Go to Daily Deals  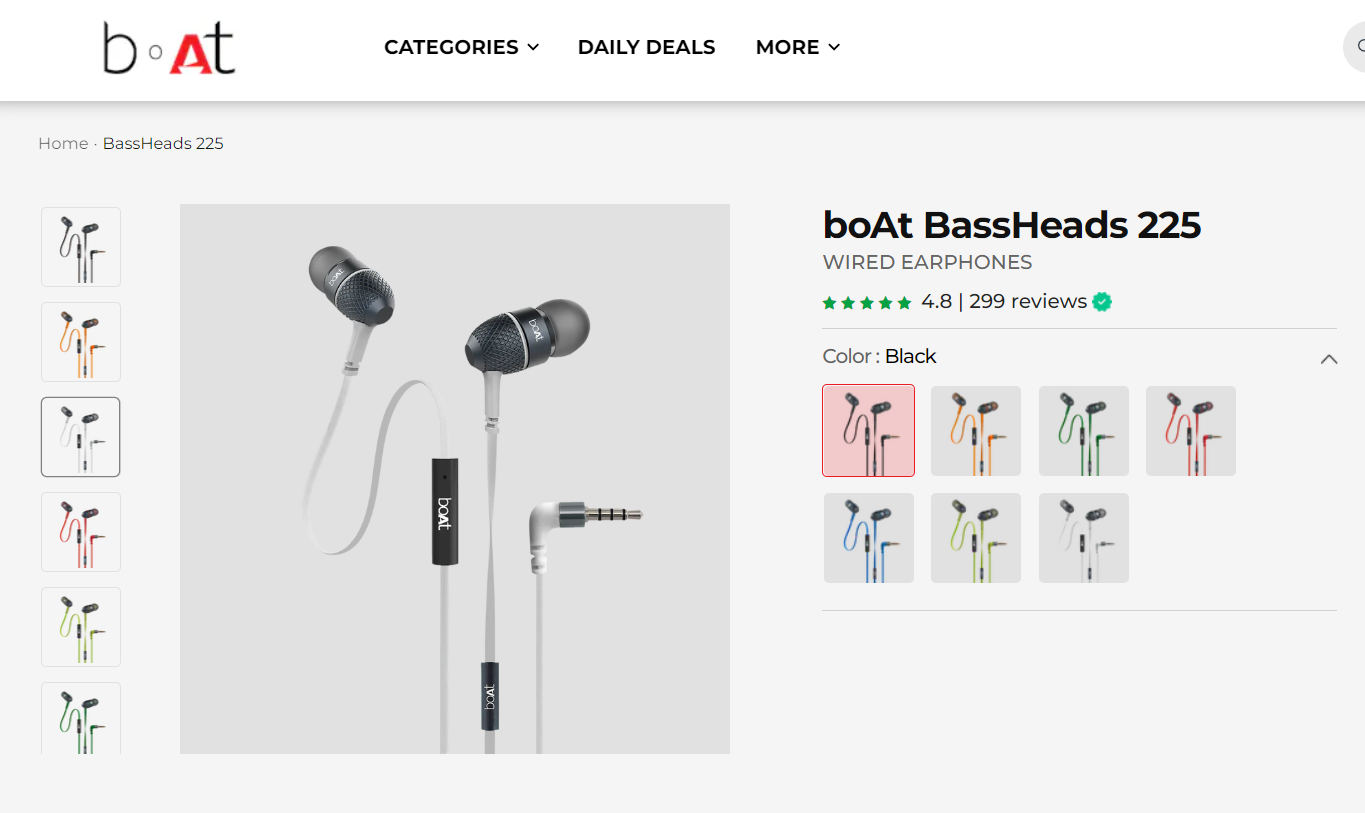click(x=646, y=47)
